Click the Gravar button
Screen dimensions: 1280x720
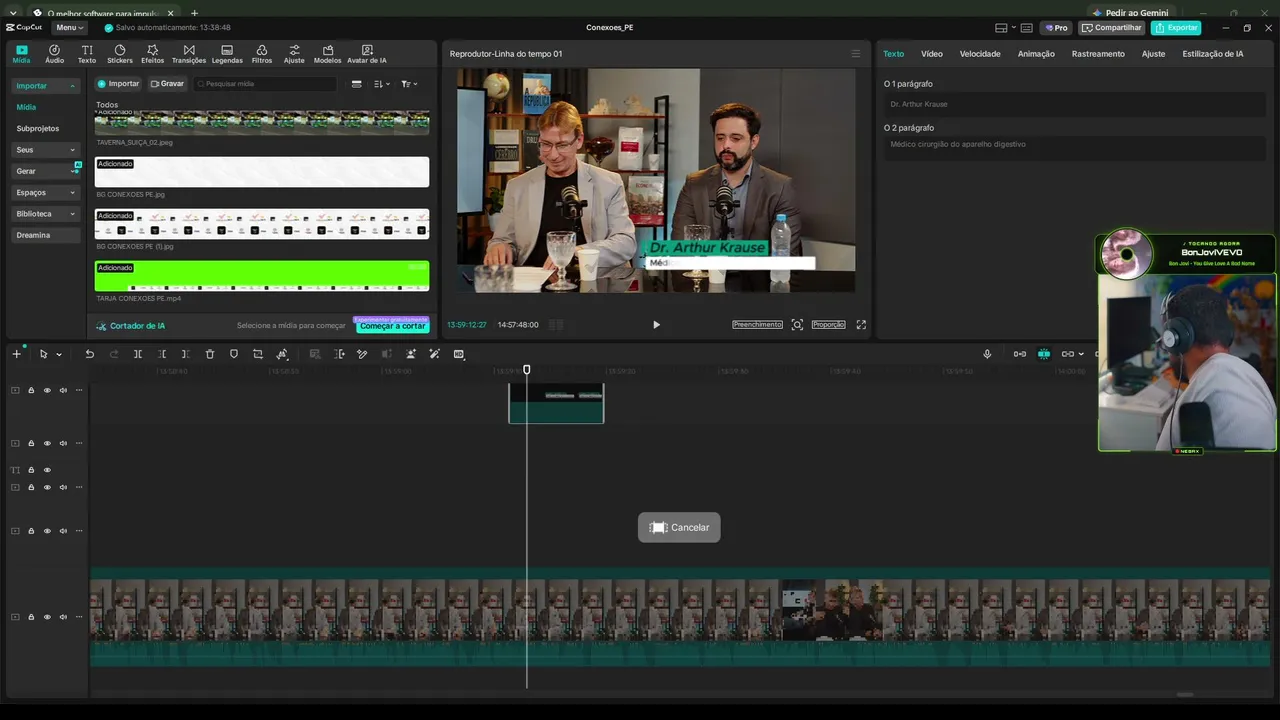point(167,84)
